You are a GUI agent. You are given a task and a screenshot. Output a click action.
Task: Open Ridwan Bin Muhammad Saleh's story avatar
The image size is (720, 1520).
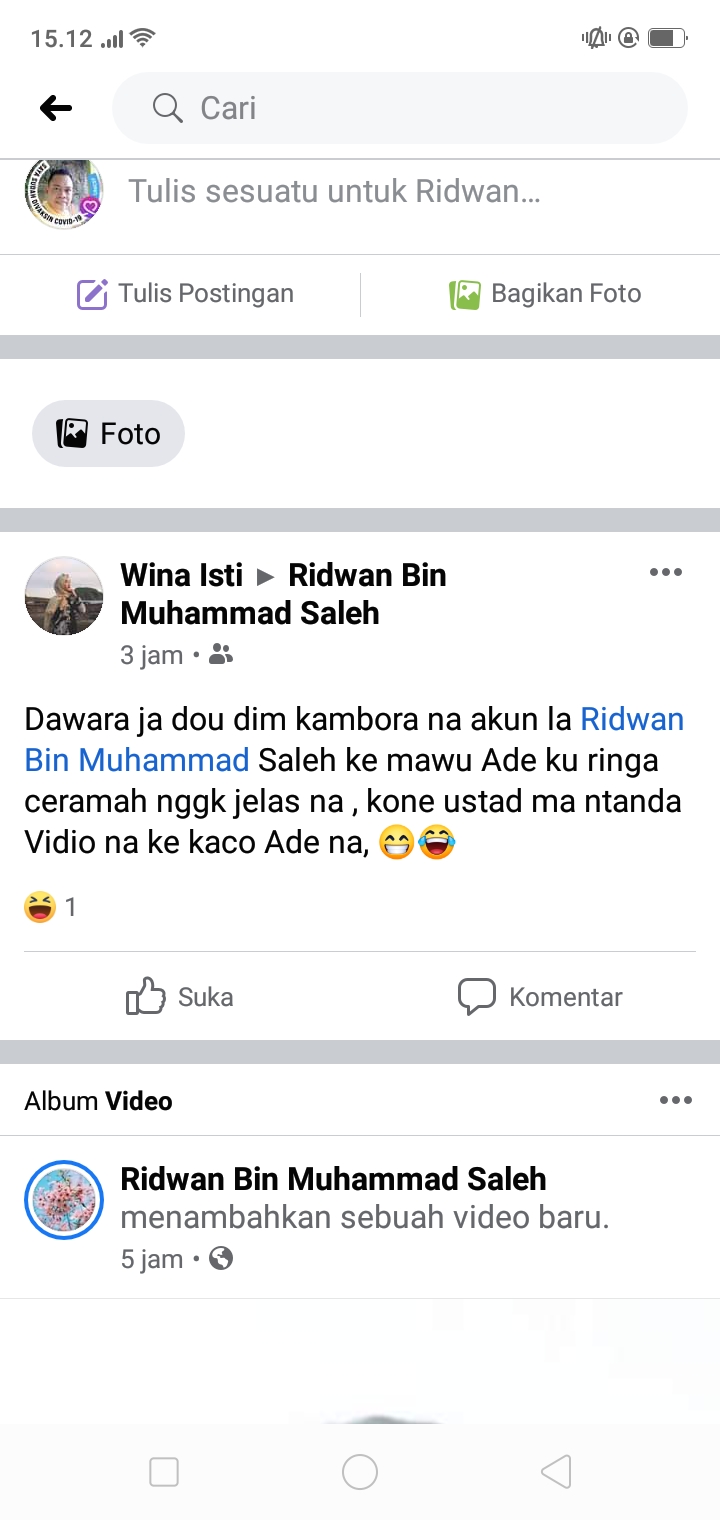click(63, 1199)
